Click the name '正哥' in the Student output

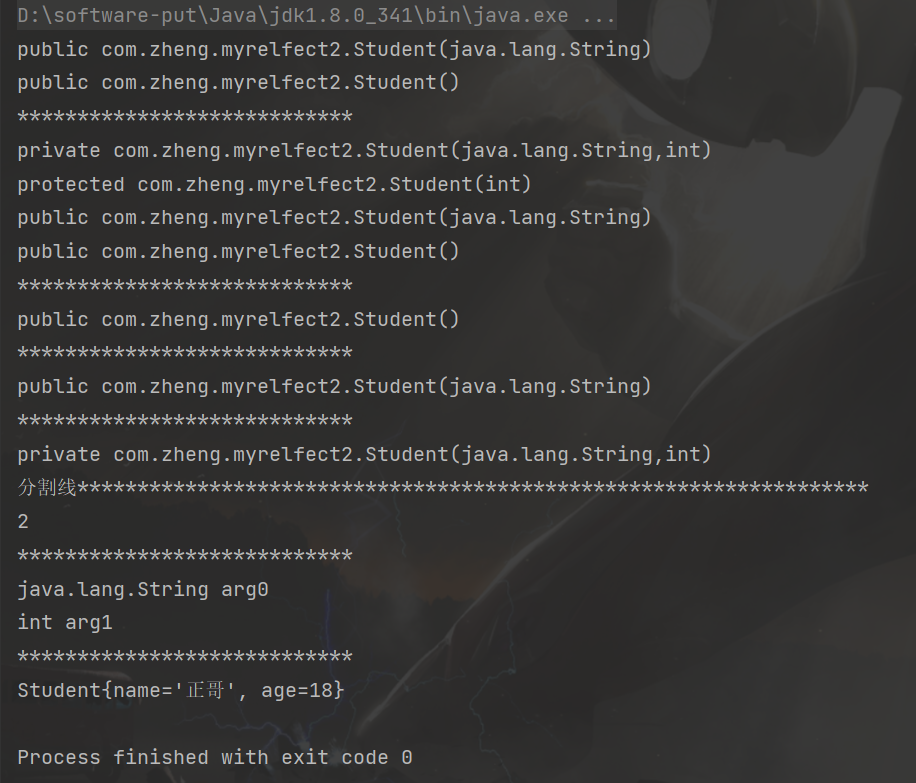tap(202, 690)
